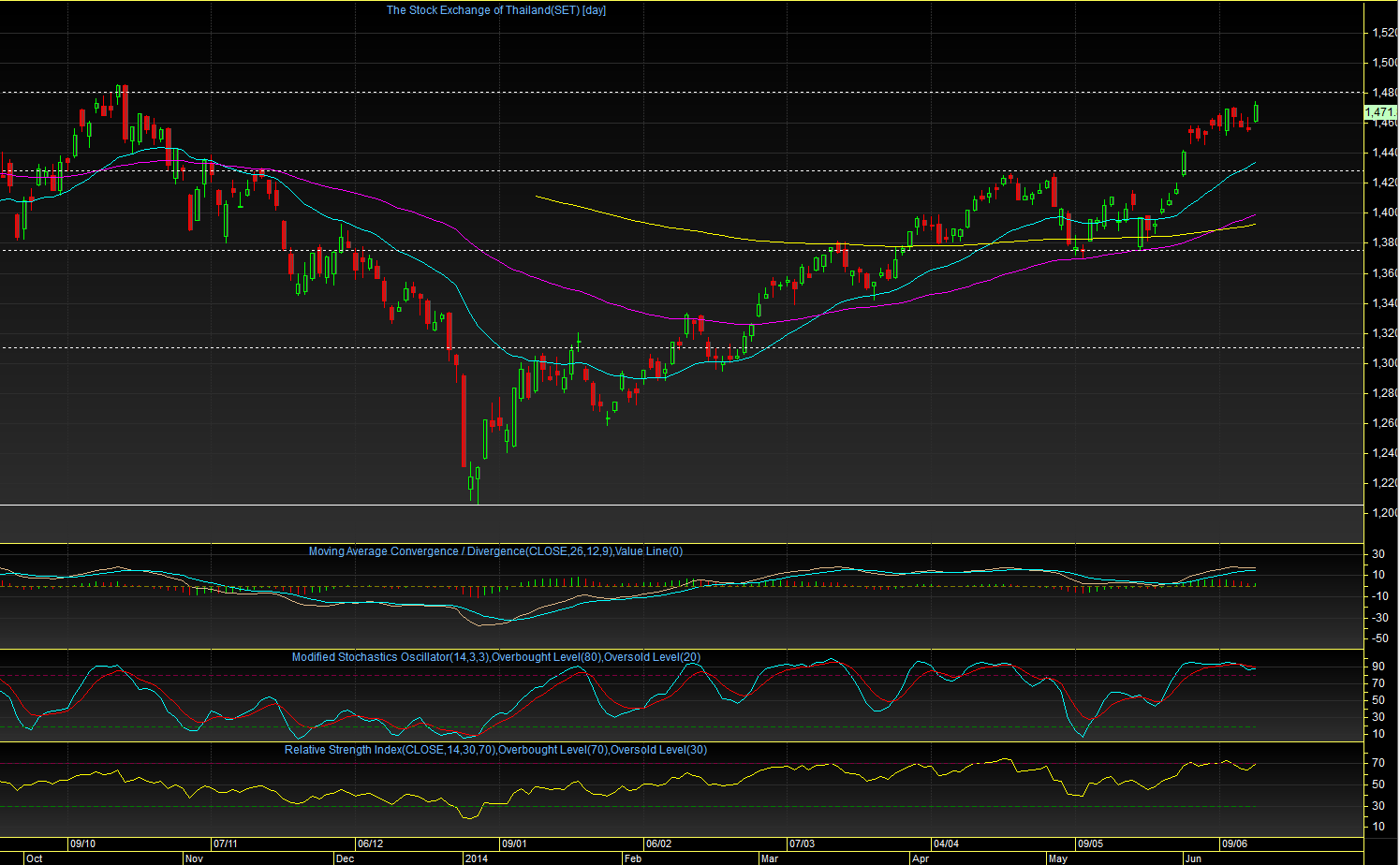Click the 1,480 price axis label
The image size is (1400, 865).
(x=1385, y=93)
